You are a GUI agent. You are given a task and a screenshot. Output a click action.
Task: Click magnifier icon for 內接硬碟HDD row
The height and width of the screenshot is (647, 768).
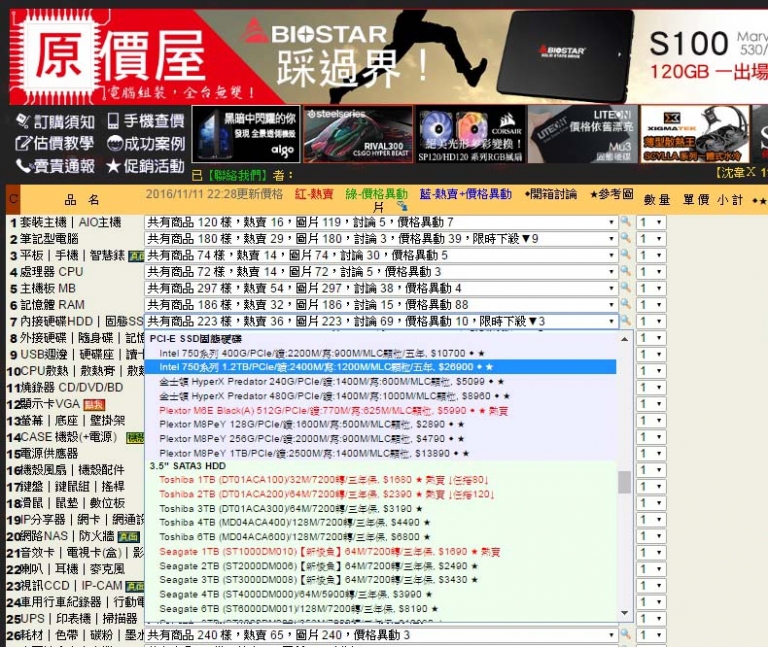(625, 321)
